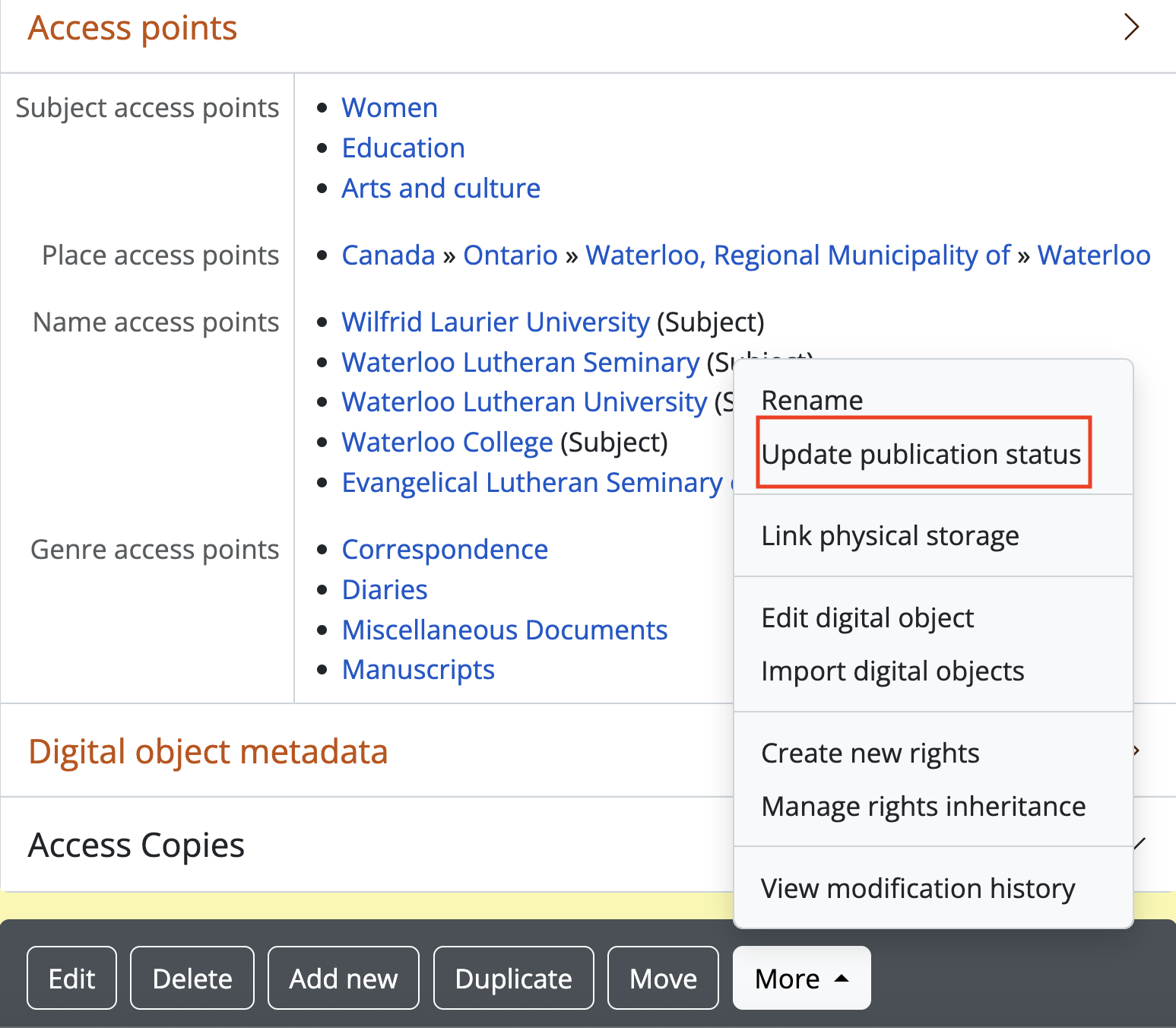Duplicate this archival record
1176x1028 pixels.
coord(513,978)
